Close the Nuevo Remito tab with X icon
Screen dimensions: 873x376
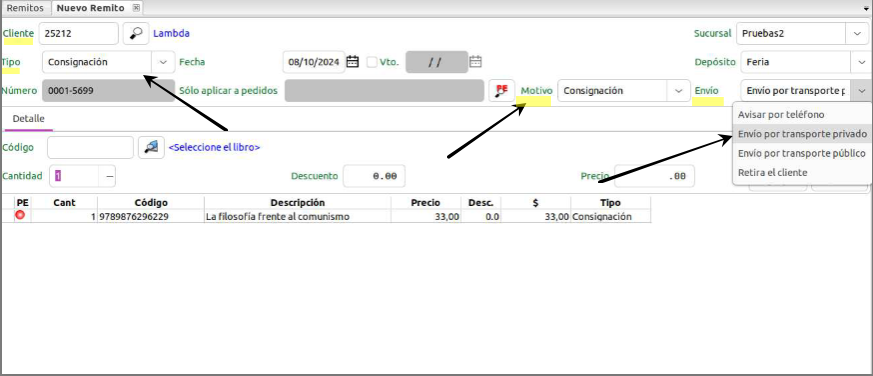tap(136, 8)
